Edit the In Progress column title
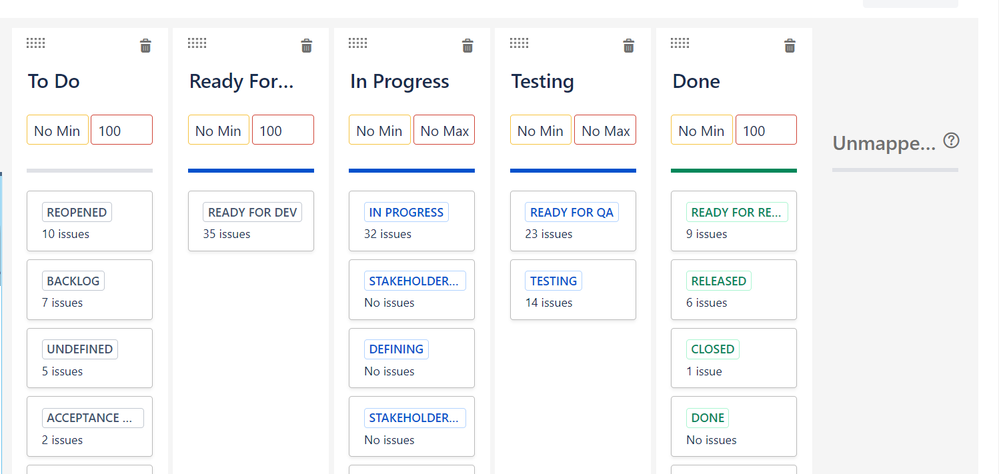 coord(399,82)
